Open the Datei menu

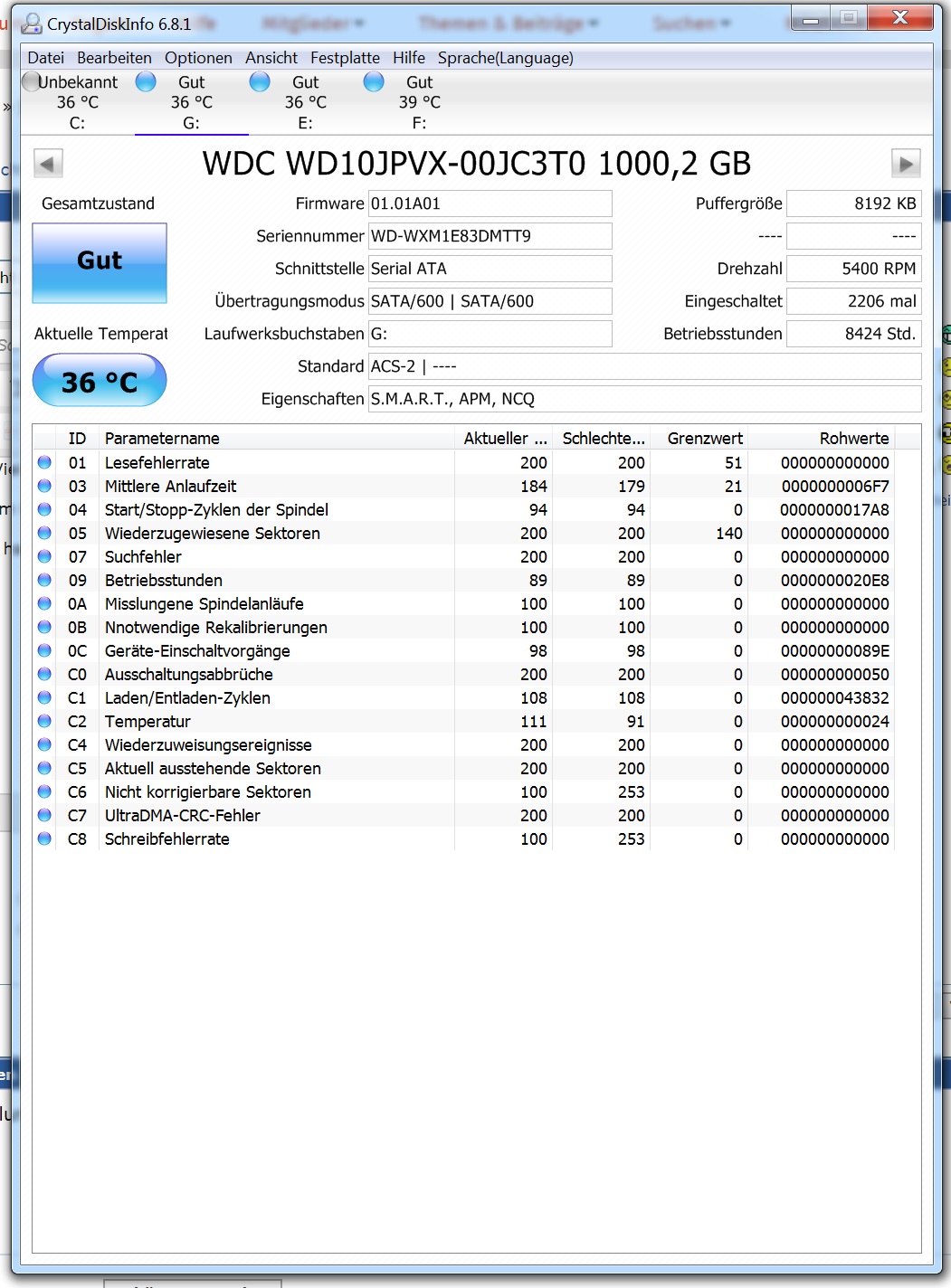[x=46, y=58]
